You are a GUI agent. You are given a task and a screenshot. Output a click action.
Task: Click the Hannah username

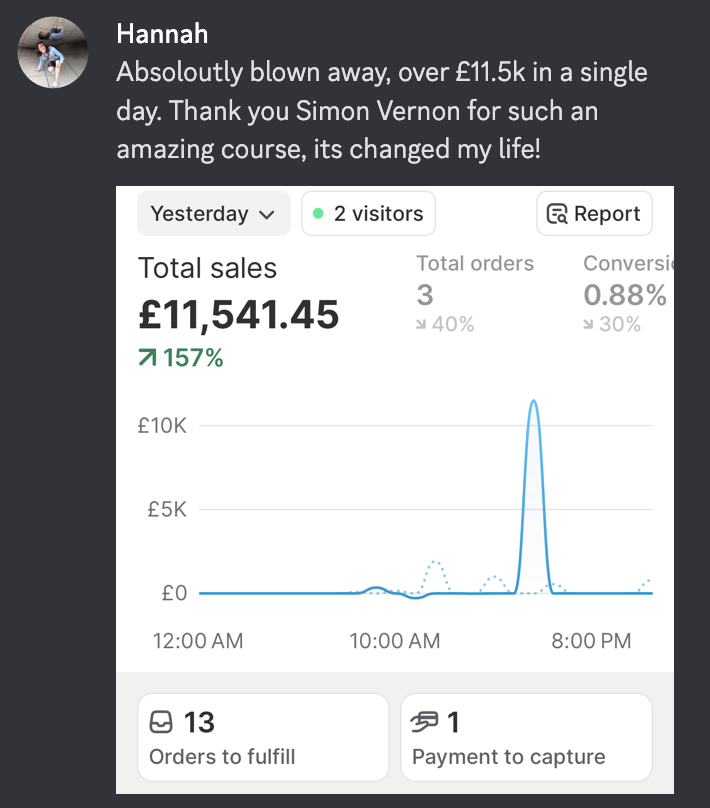pyautogui.click(x=162, y=35)
